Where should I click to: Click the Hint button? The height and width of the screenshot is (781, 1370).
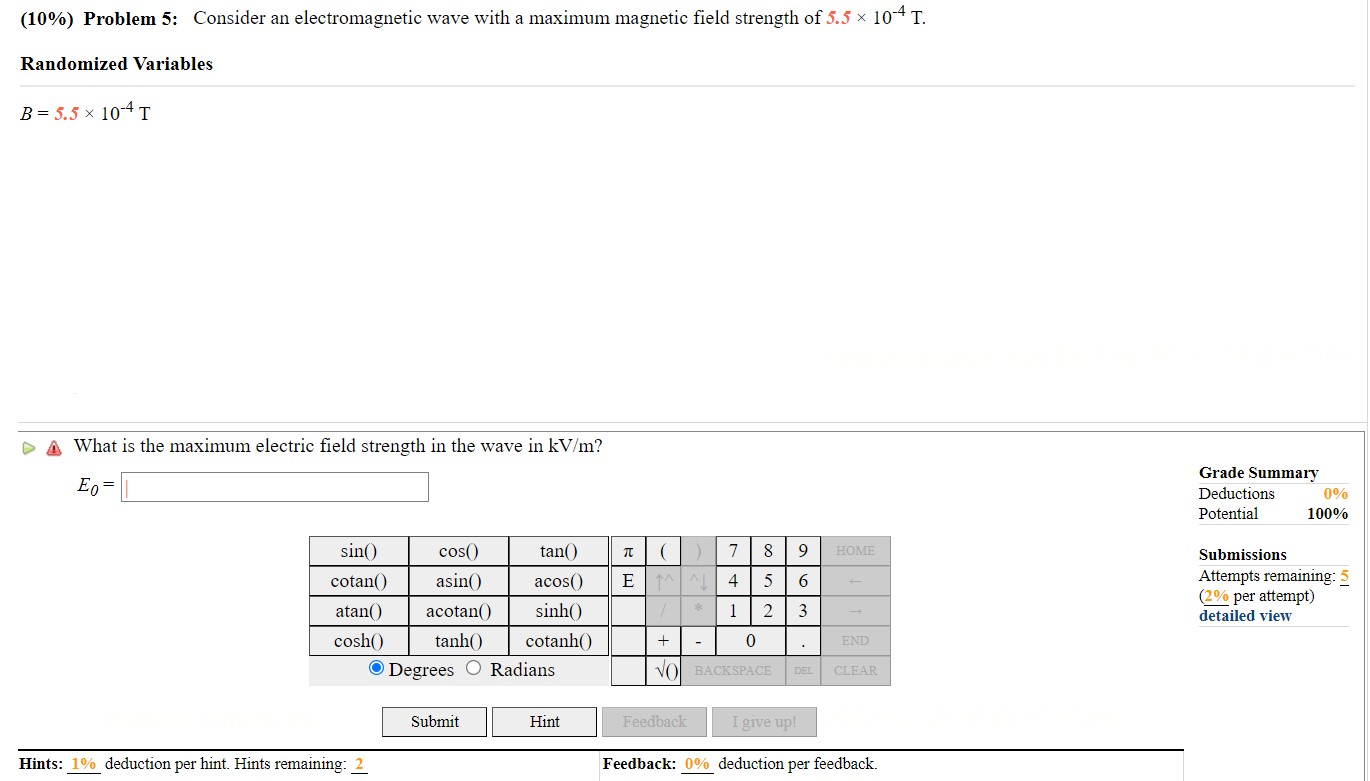tap(544, 721)
